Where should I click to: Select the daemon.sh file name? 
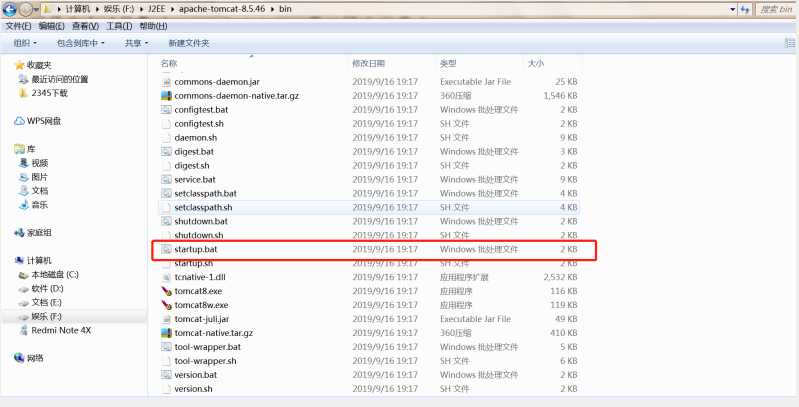tap(196, 138)
